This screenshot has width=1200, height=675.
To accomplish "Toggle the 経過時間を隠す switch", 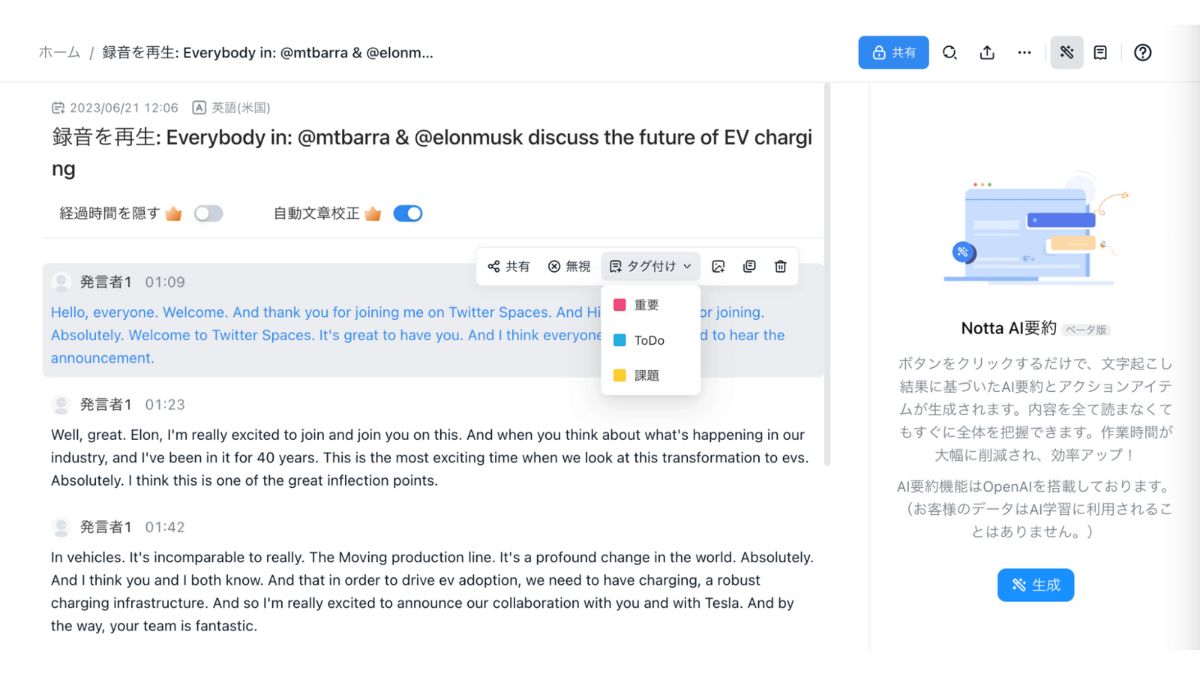I will click(x=208, y=213).
